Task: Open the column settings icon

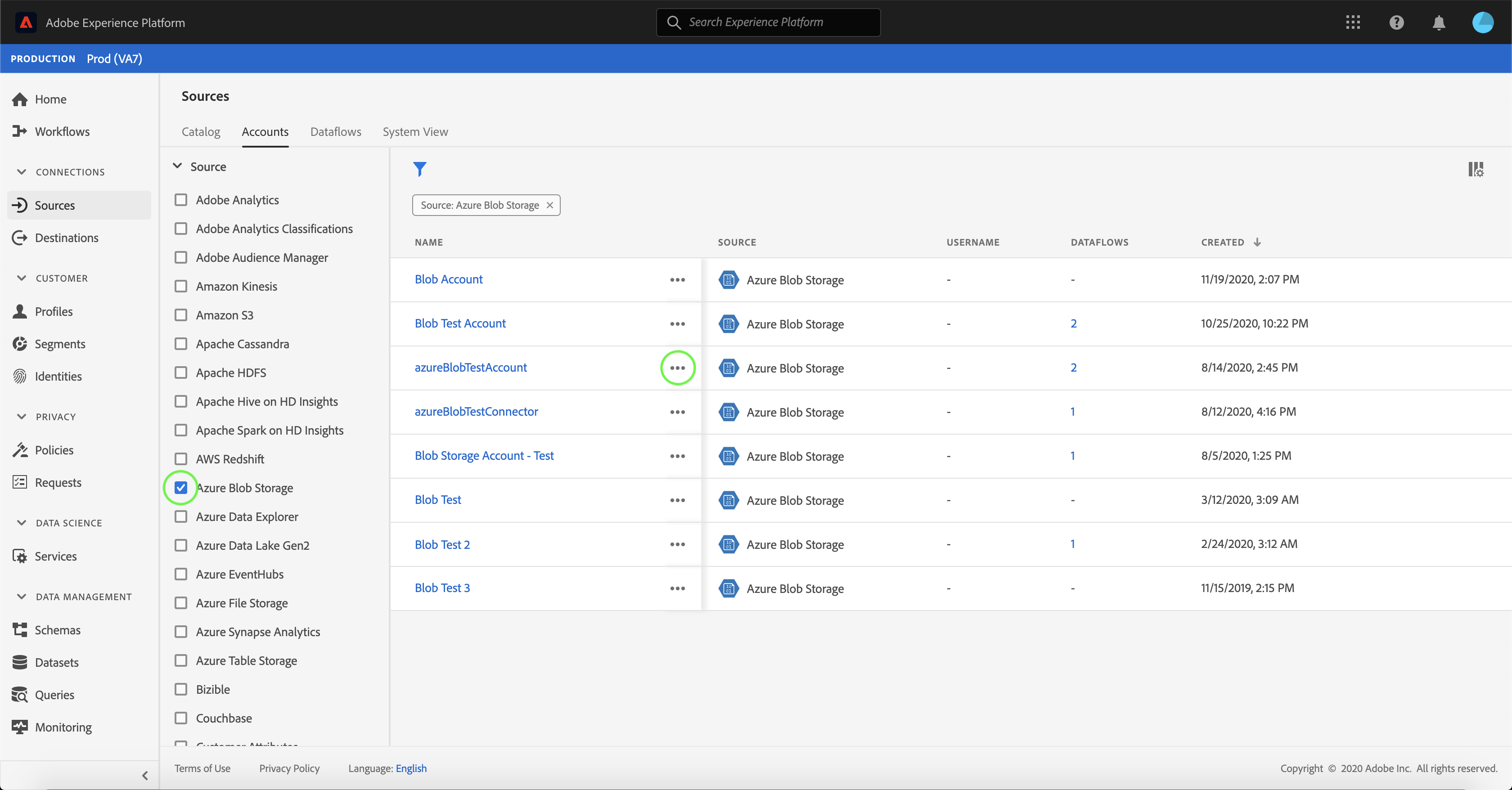Action: pyautogui.click(x=1476, y=170)
